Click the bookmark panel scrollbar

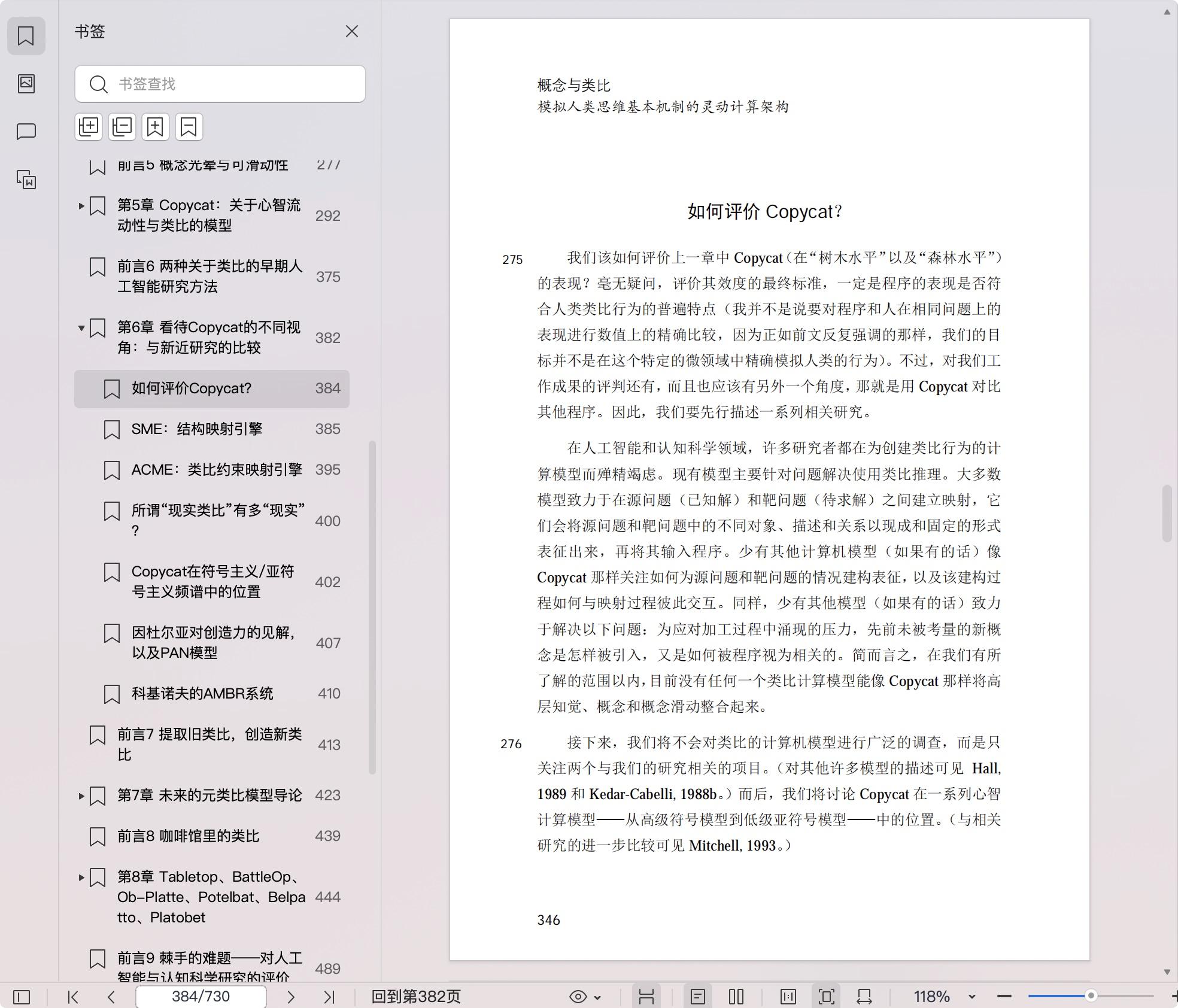coord(372,608)
